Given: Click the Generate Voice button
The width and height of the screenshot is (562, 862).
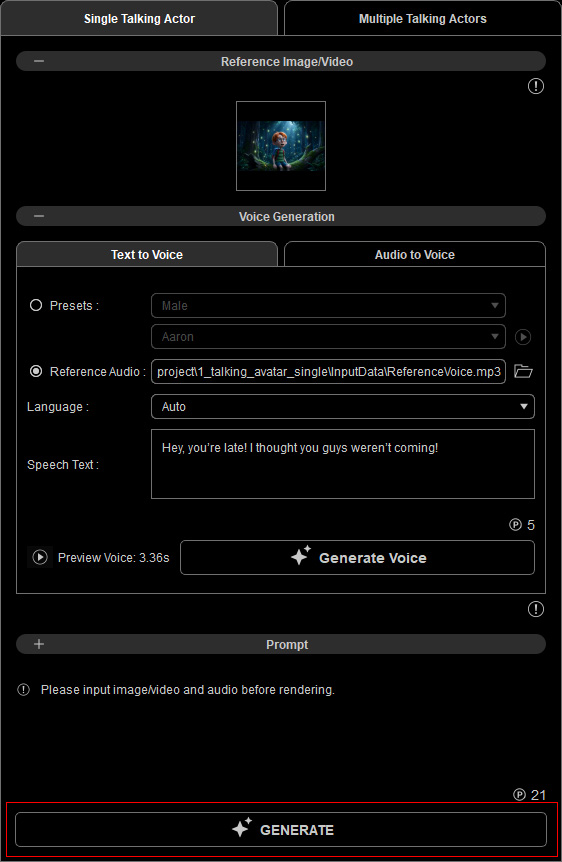Looking at the screenshot, I should (x=357, y=557).
